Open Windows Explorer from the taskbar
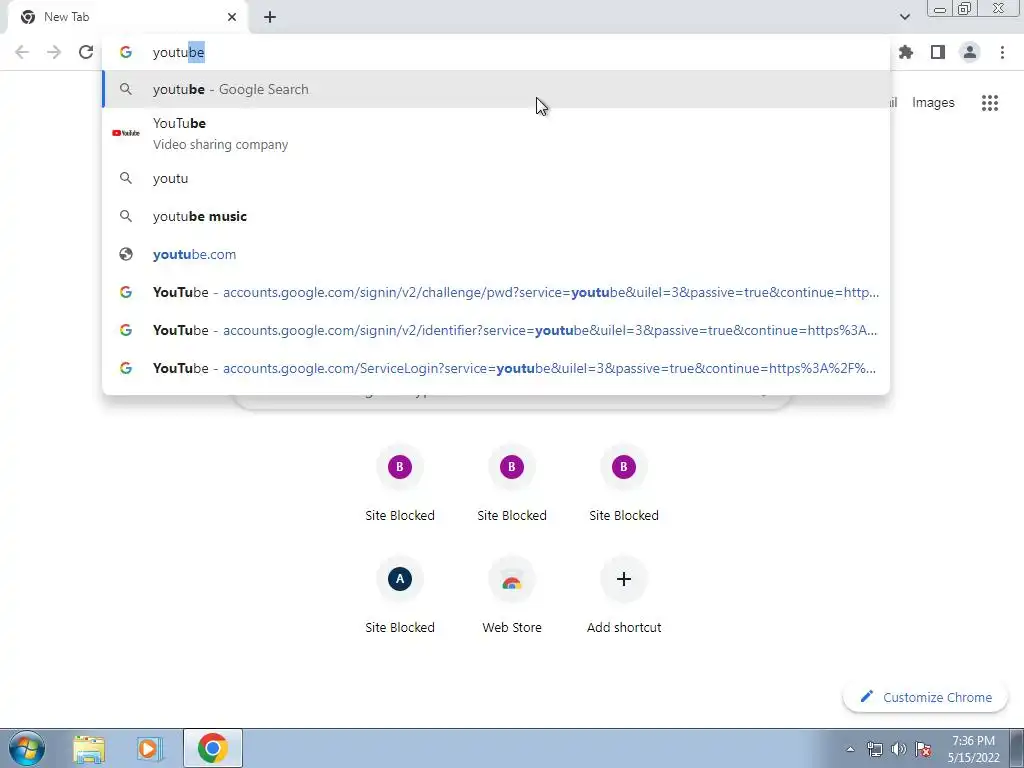1024x768 pixels. point(89,748)
